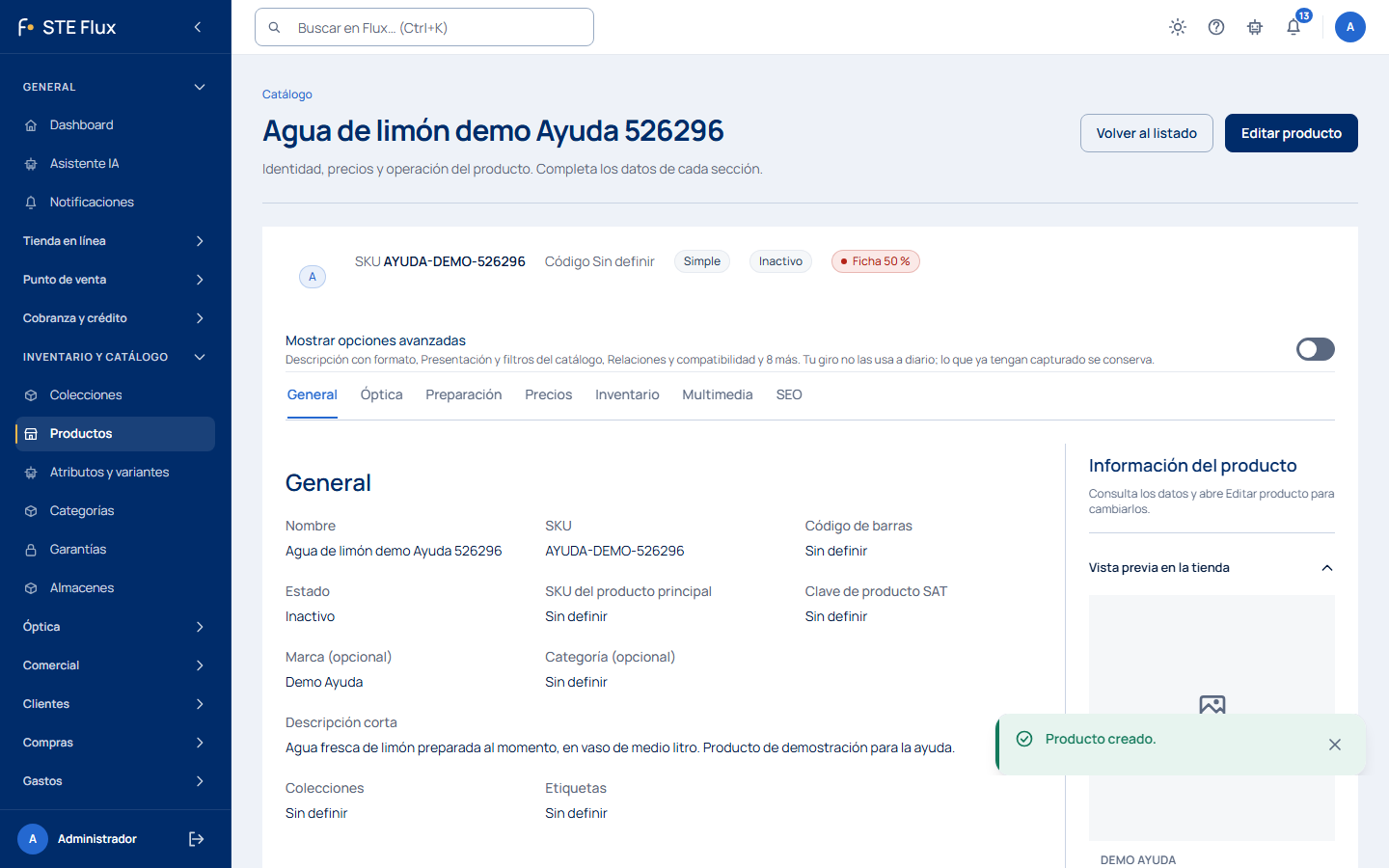Go to Notificaciones in the sidebar
Image resolution: width=1389 pixels, height=868 pixels.
click(x=116, y=203)
